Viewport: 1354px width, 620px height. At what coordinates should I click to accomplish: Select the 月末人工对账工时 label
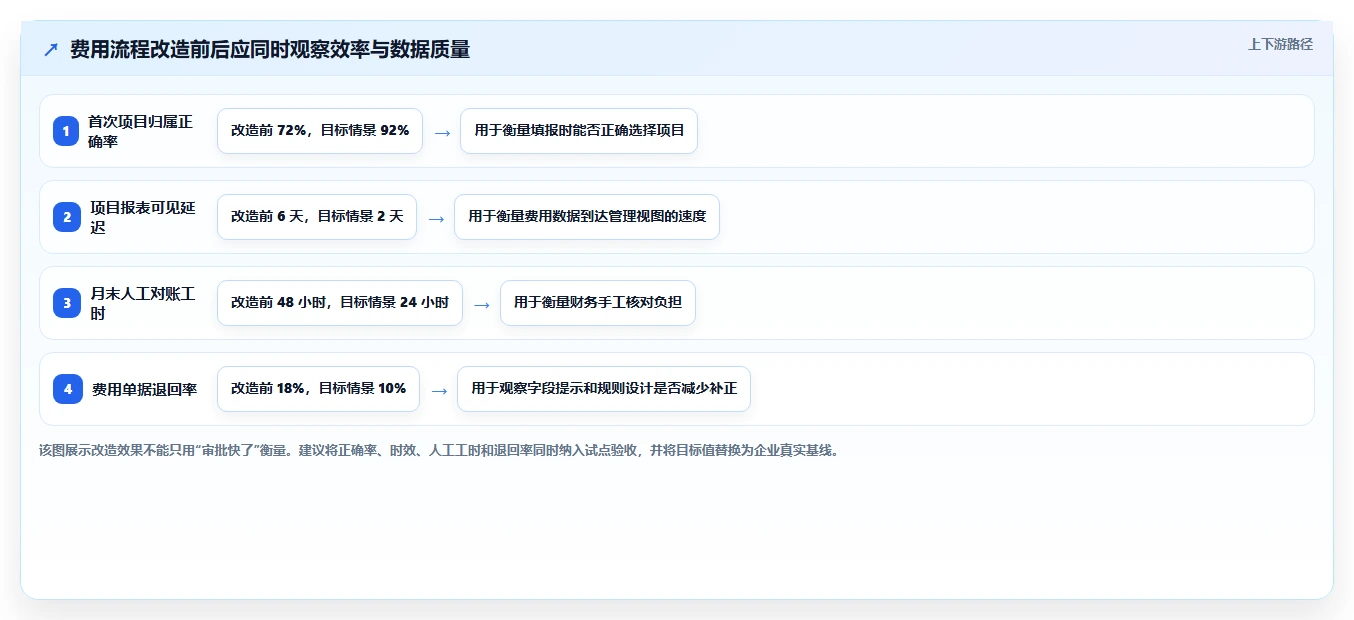coord(142,303)
